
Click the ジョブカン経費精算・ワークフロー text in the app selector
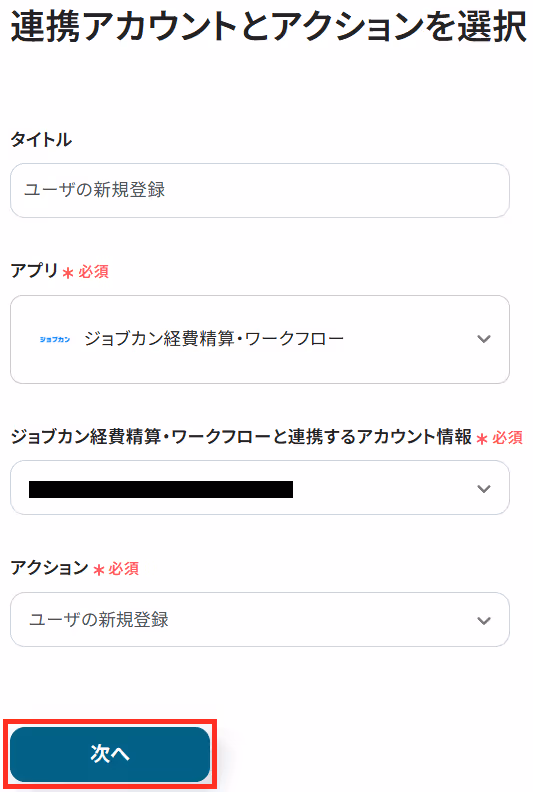(x=214, y=338)
